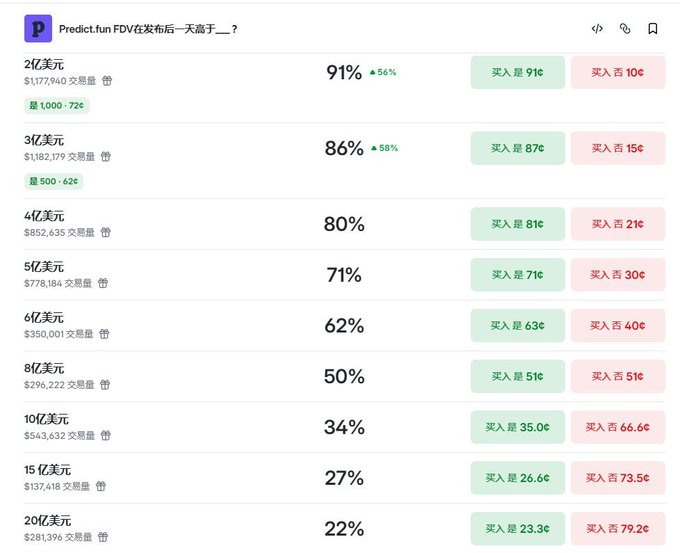Screen dimensions: 680x553
Task: Select the 15 亿美元 outcome label
Action: click(x=47, y=470)
